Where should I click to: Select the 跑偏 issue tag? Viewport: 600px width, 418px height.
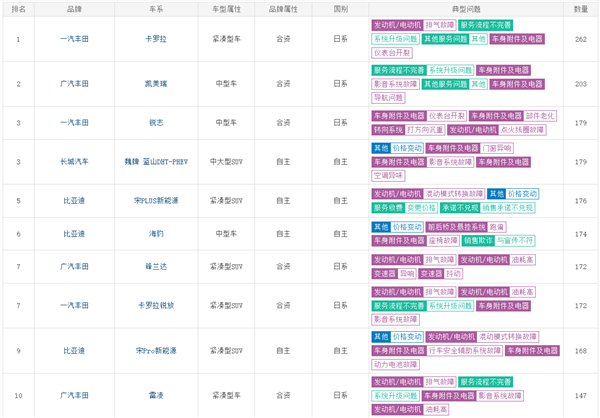(x=497, y=227)
